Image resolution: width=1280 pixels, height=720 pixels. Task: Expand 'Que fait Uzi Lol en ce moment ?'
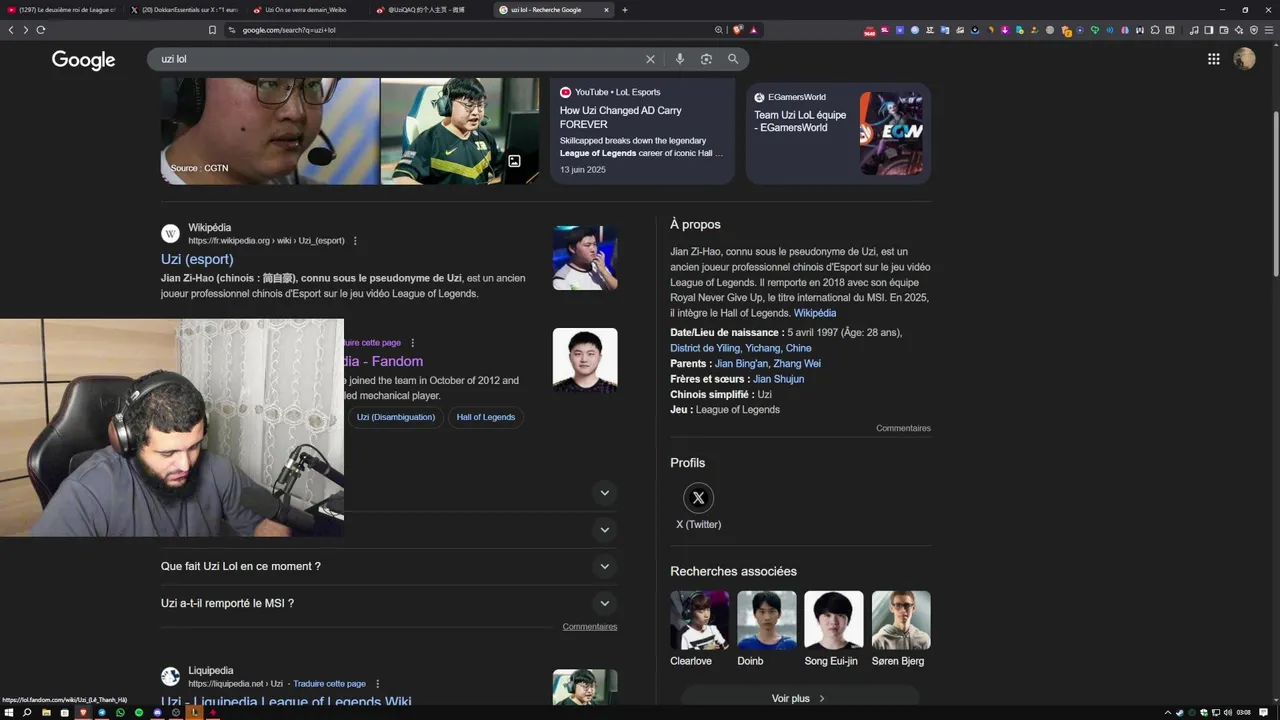(x=389, y=566)
